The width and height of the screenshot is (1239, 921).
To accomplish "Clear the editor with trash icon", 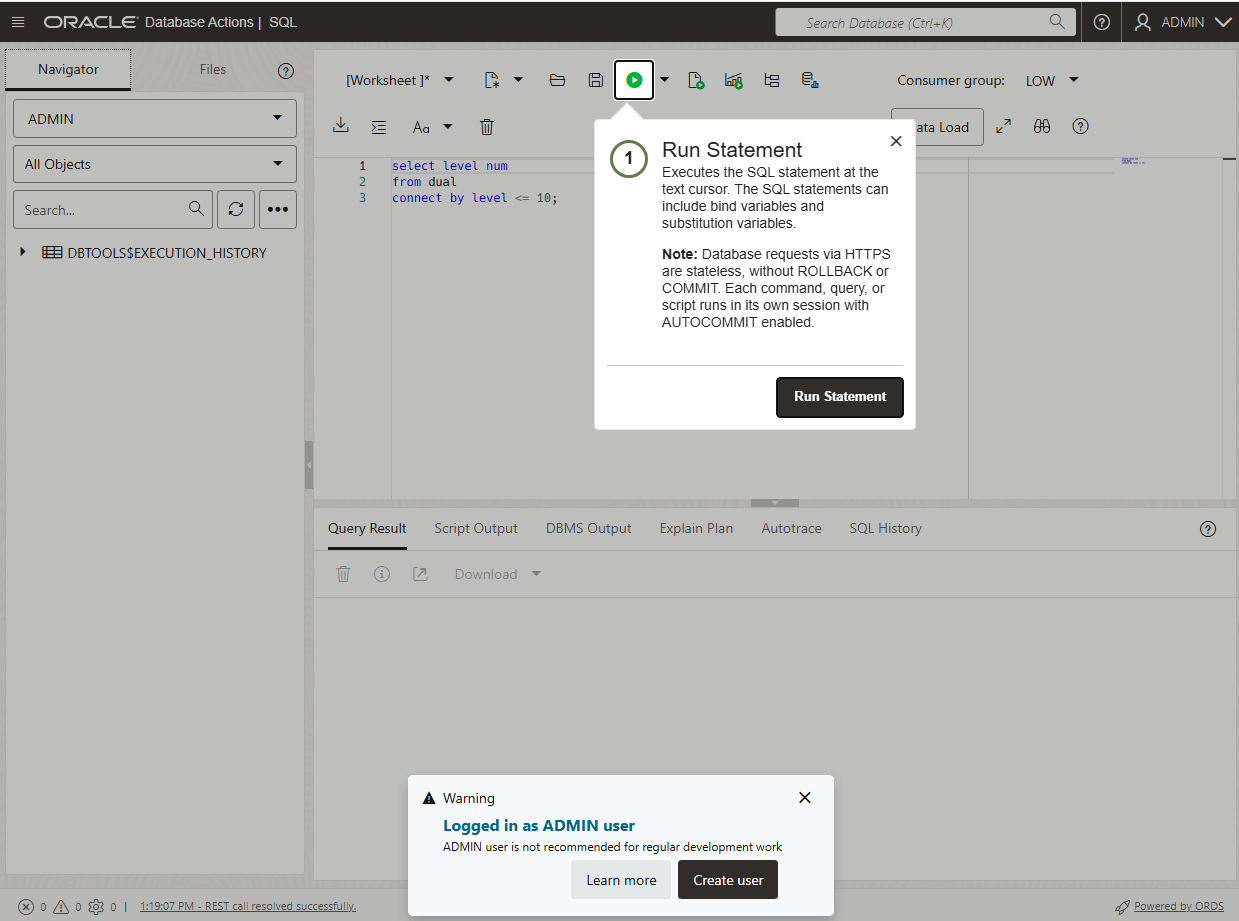I will click(x=487, y=127).
